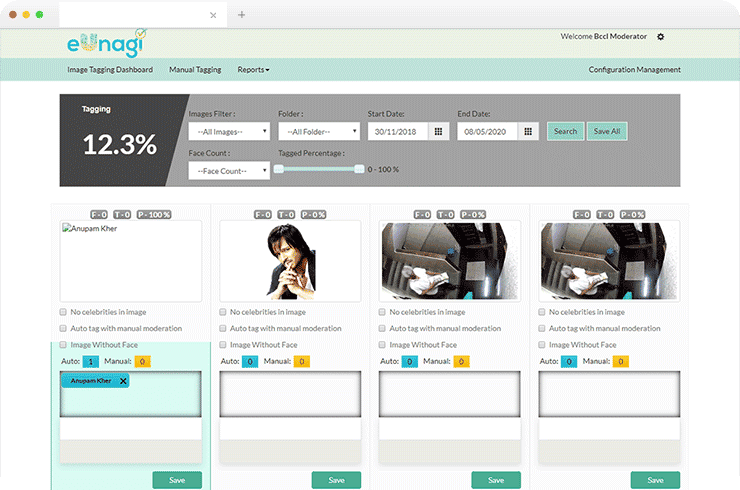The height and width of the screenshot is (490, 740).
Task: Remove the Anupam Kher tag
Action: [123, 381]
